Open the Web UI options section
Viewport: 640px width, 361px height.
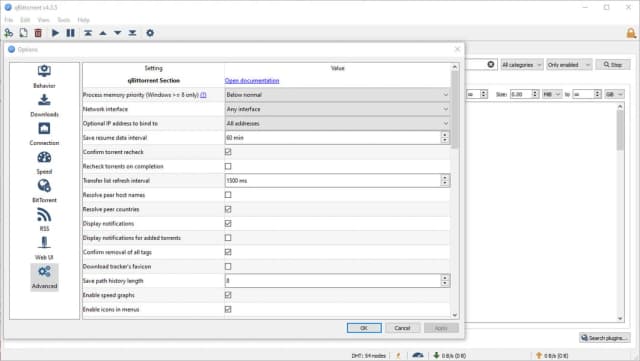(44, 248)
